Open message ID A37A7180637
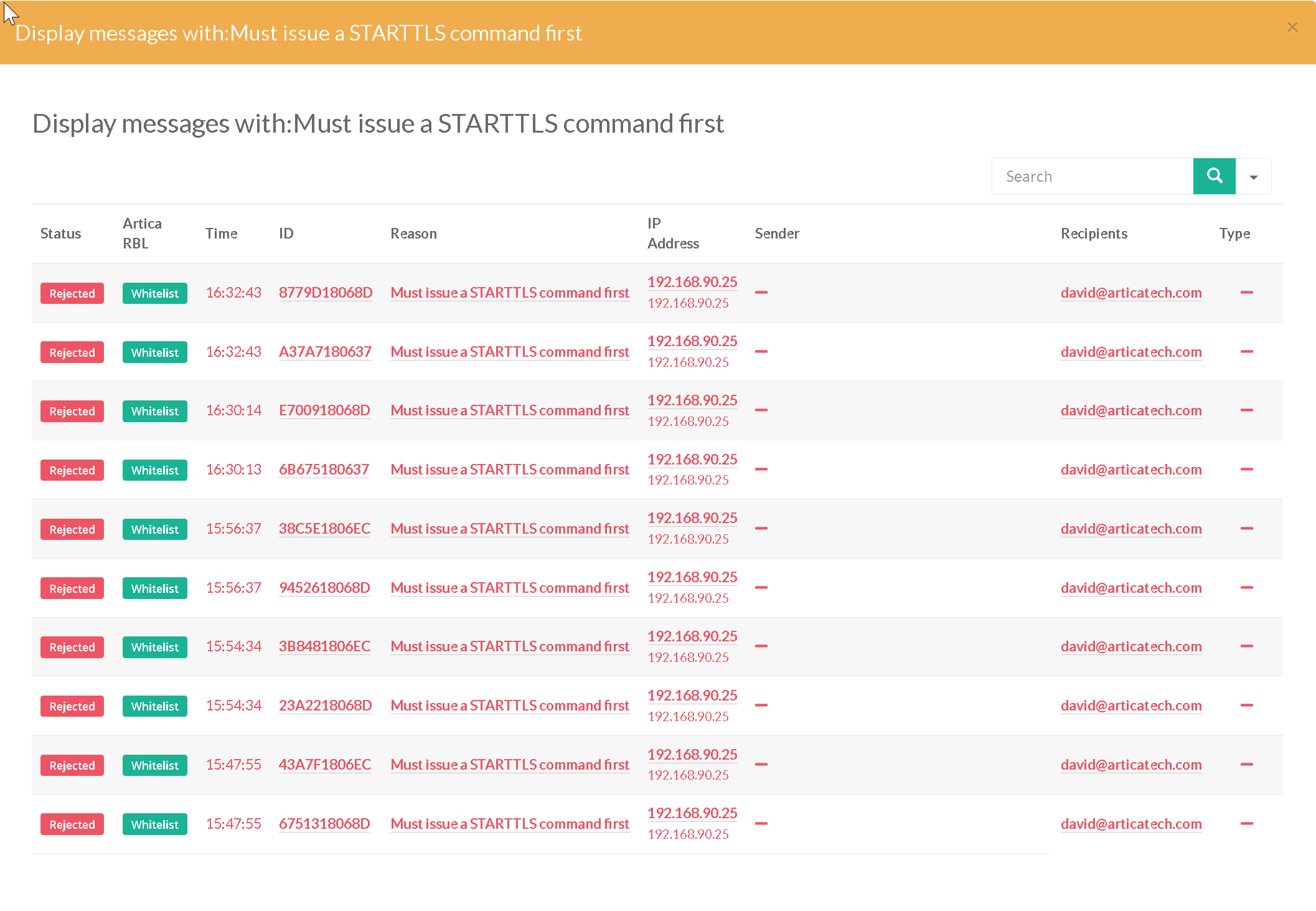The image size is (1316, 911). coord(325,352)
